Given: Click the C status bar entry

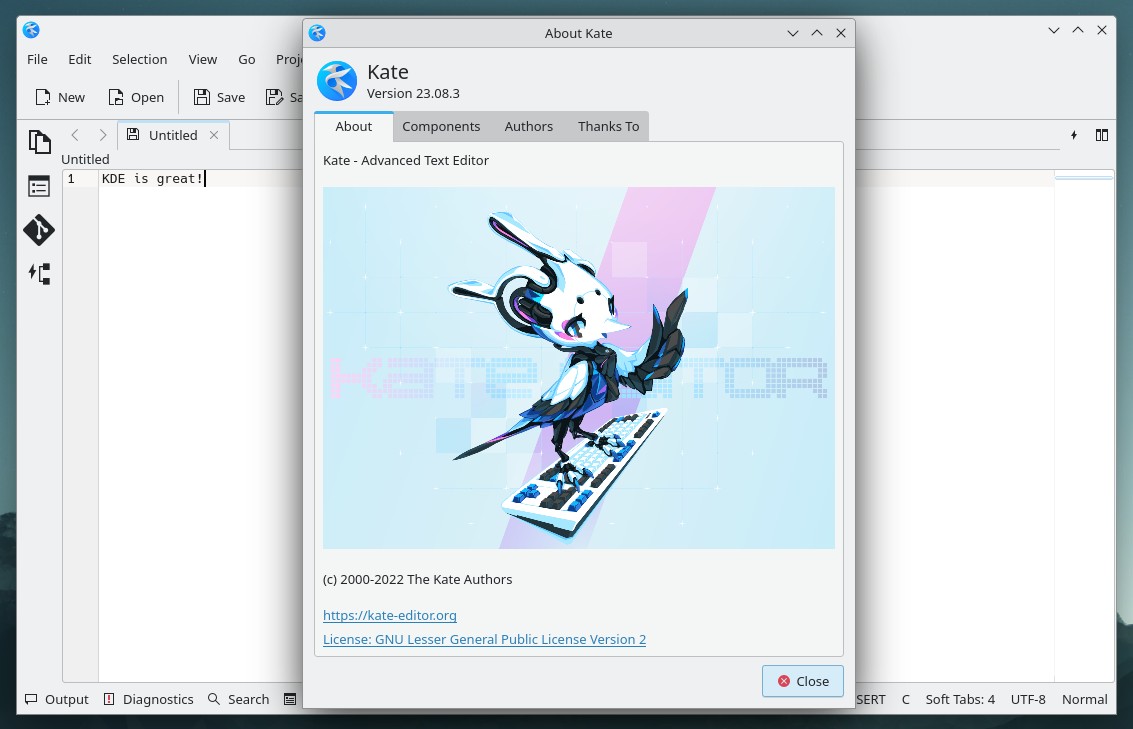Looking at the screenshot, I should pos(905,699).
